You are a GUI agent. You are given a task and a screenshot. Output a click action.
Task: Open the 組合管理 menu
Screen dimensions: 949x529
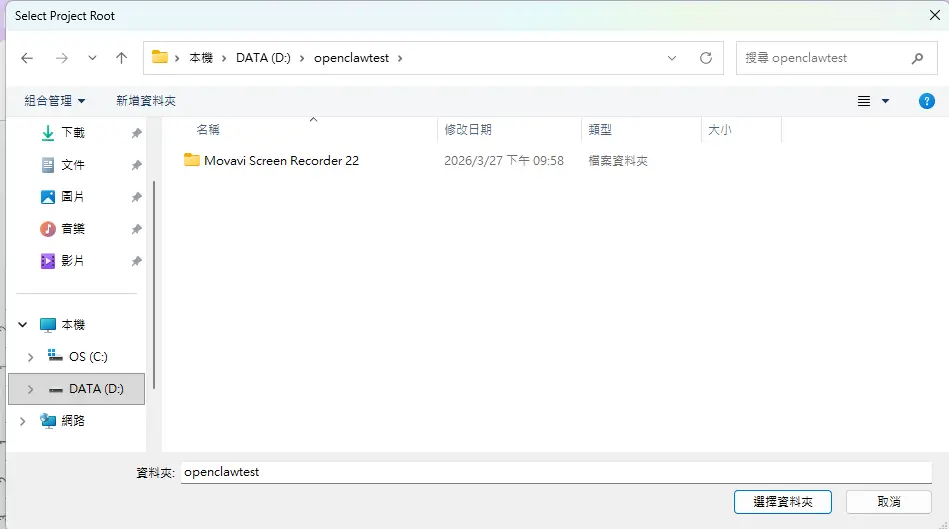pyautogui.click(x=54, y=101)
